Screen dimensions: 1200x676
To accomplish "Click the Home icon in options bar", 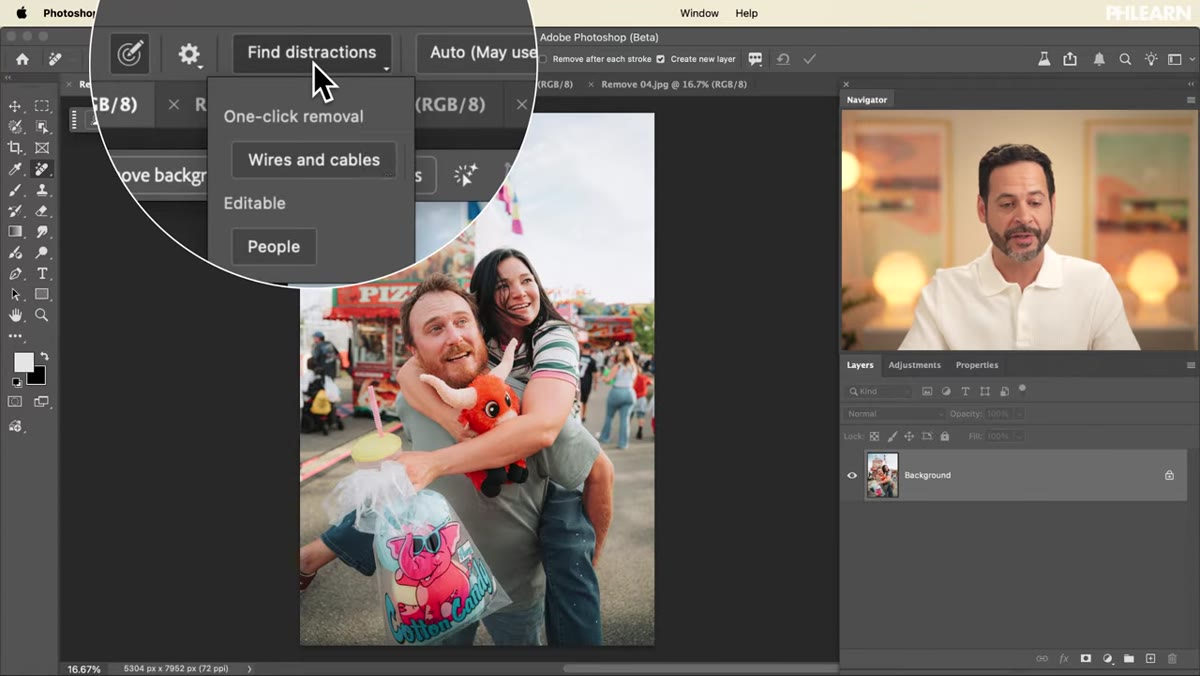I will (x=22, y=59).
